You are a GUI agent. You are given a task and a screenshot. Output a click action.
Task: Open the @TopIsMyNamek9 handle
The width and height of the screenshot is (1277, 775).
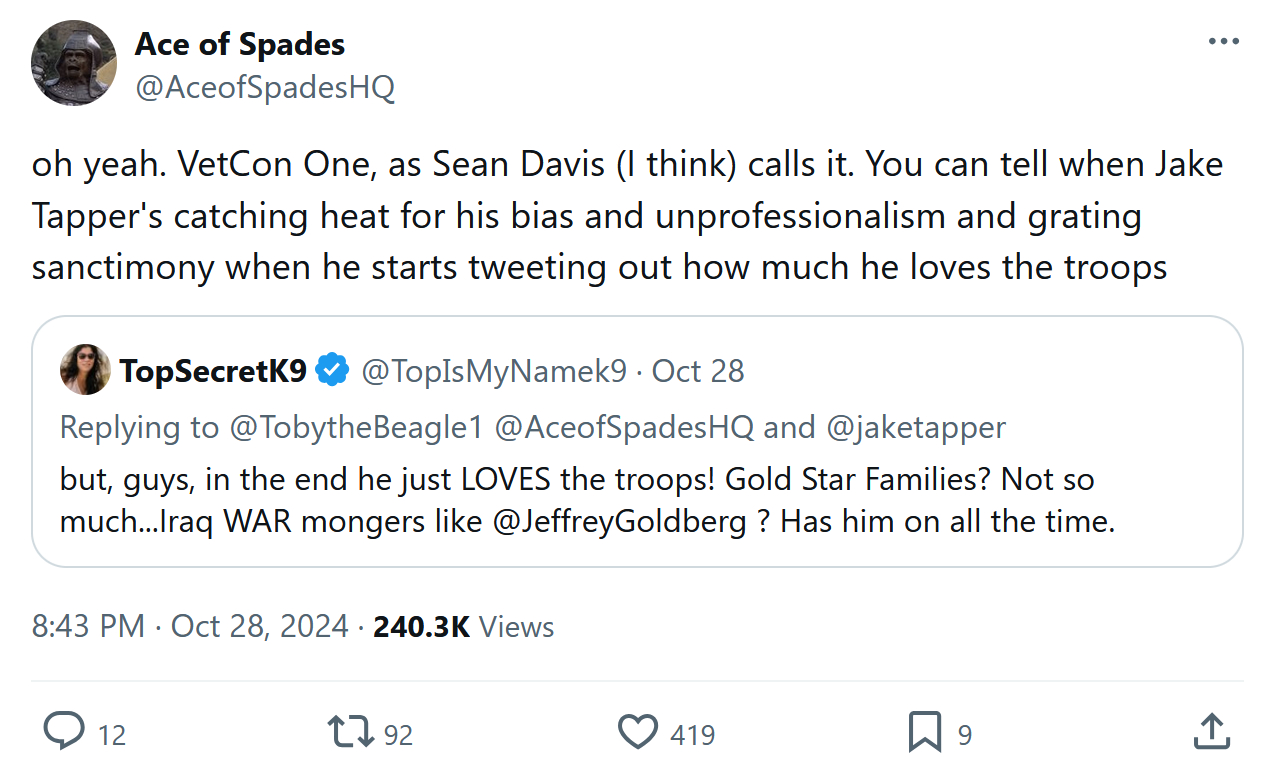493,371
